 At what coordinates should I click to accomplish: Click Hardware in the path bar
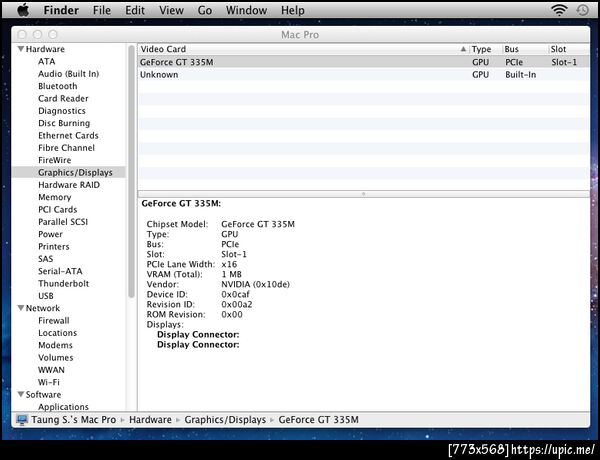pyautogui.click(x=150, y=420)
